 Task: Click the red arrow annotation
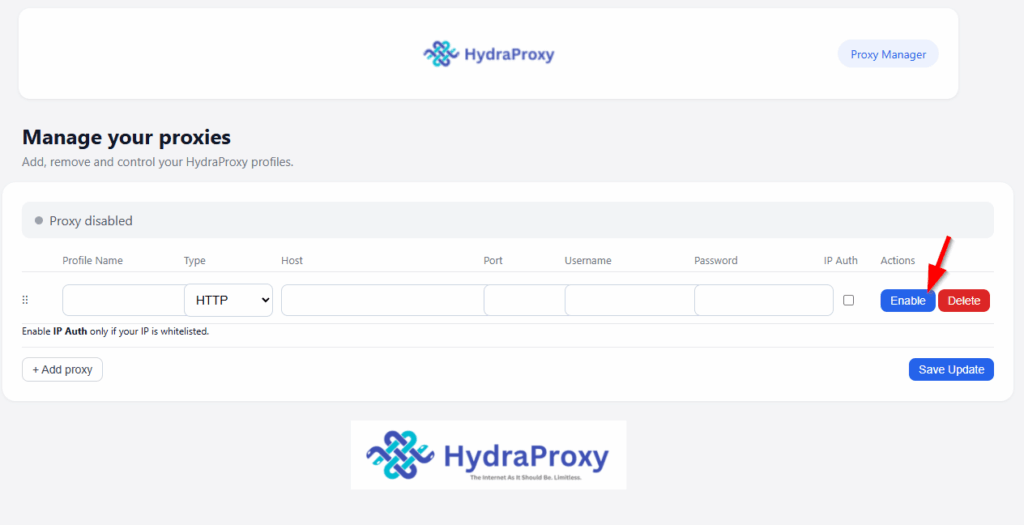tap(938, 262)
